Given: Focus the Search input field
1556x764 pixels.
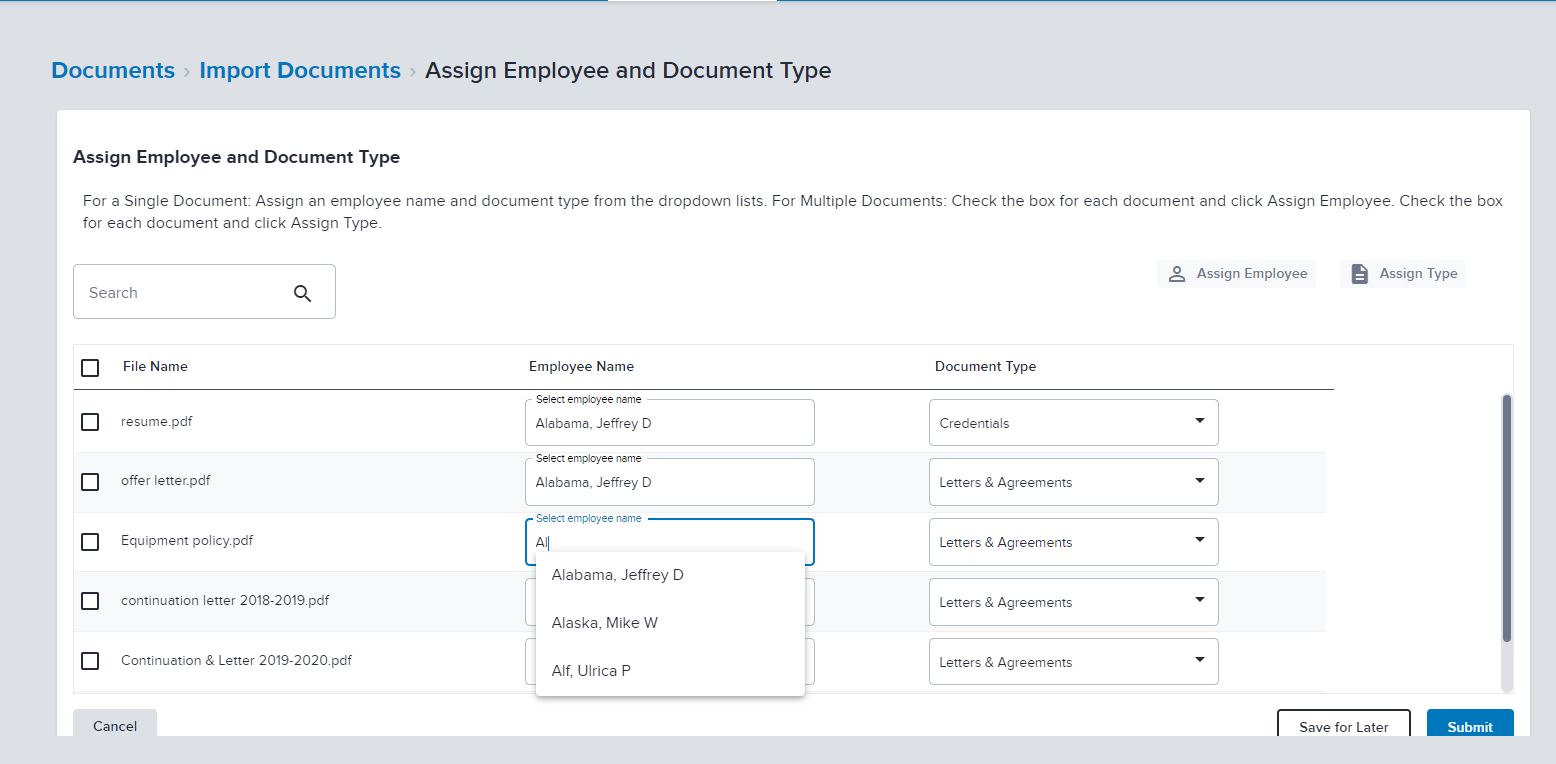Looking at the screenshot, I should coord(180,293).
